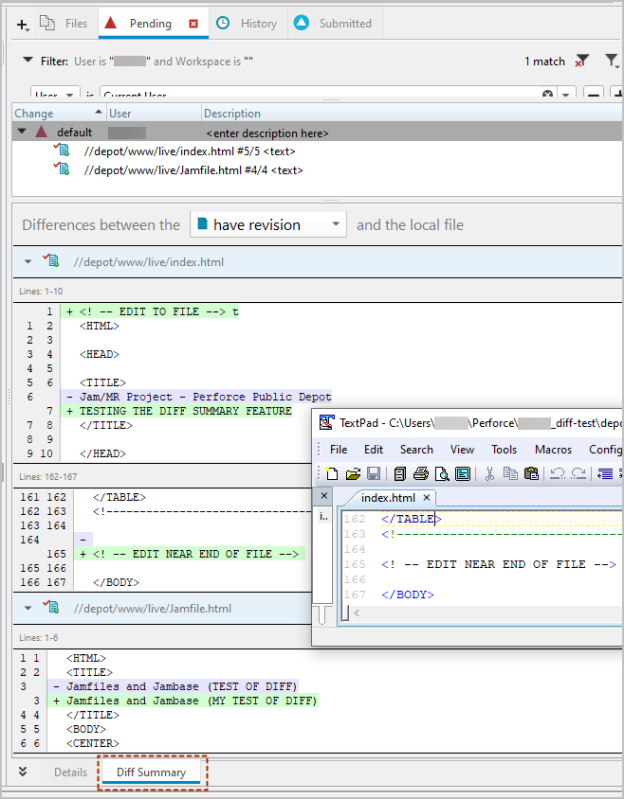Sort by the Description column header
Screen dimensions: 624x799
point(233,113)
